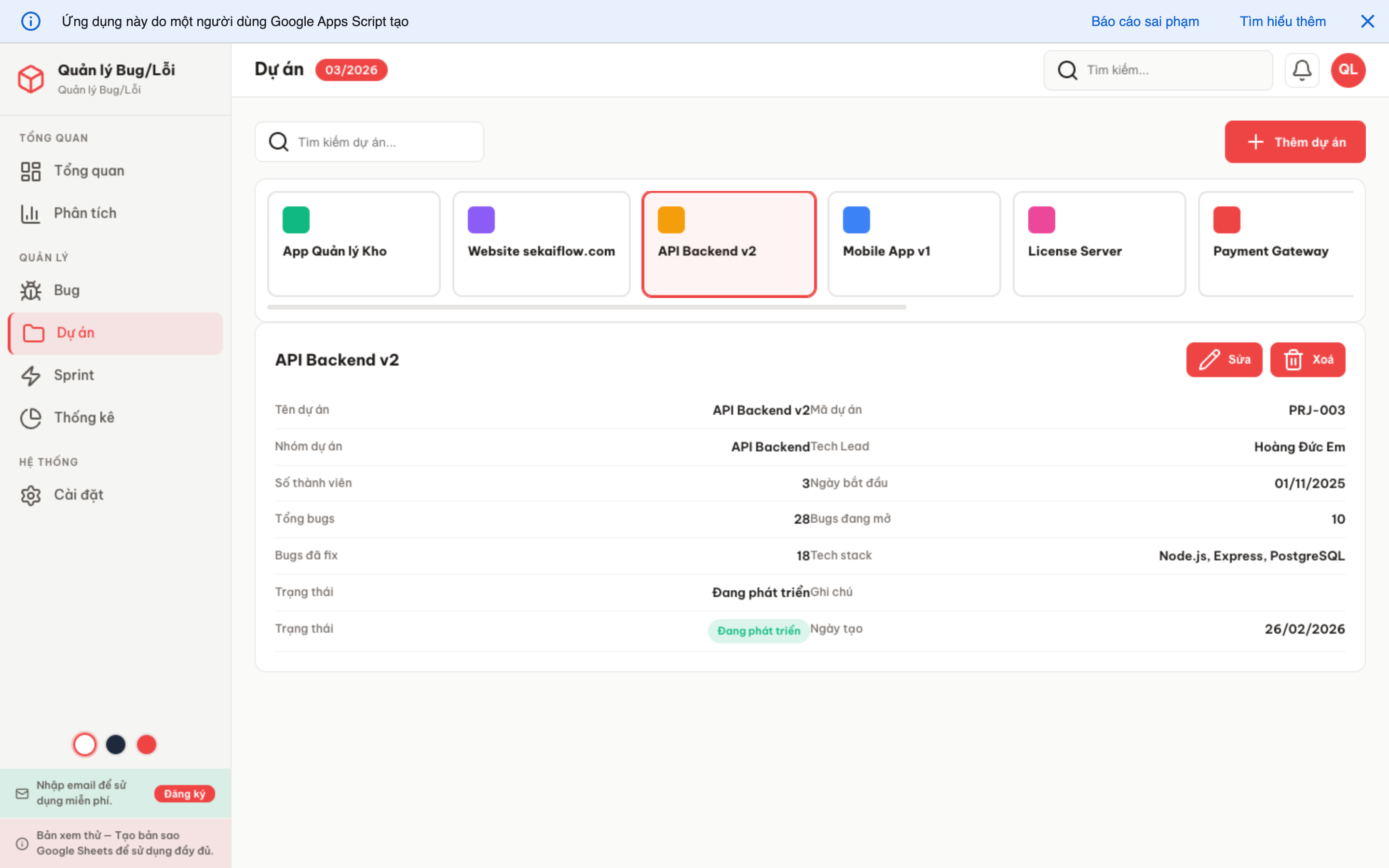Image resolution: width=1389 pixels, height=868 pixels.
Task: Select the App Quản lý Kho project
Action: (354, 244)
